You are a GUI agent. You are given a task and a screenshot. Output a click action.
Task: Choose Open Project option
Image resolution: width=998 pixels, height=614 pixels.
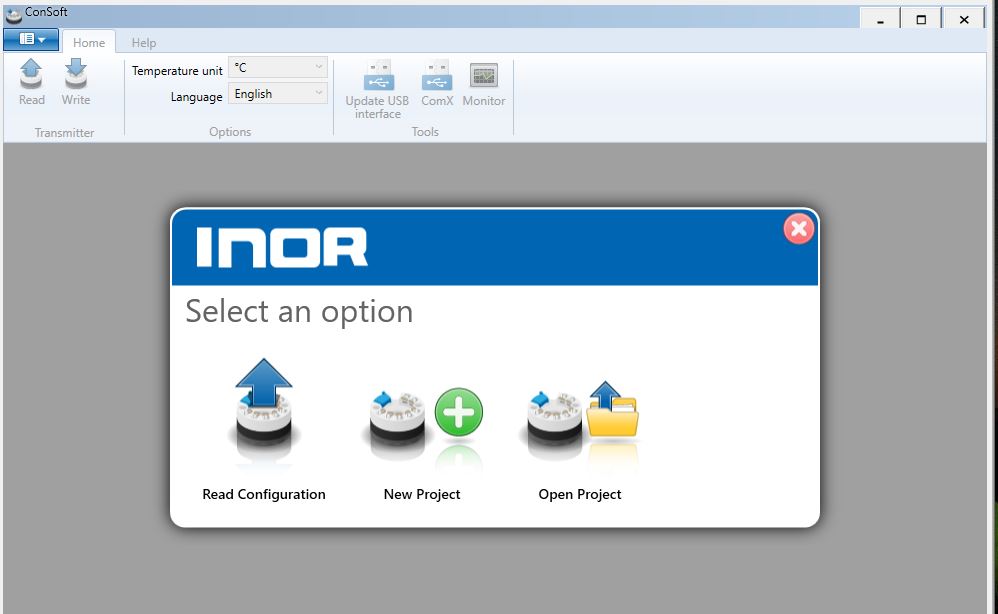[580, 440]
